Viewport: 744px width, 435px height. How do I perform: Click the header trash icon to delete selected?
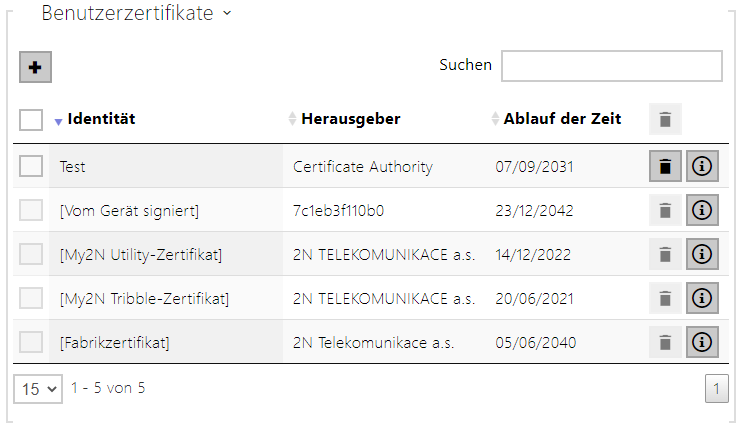point(665,119)
